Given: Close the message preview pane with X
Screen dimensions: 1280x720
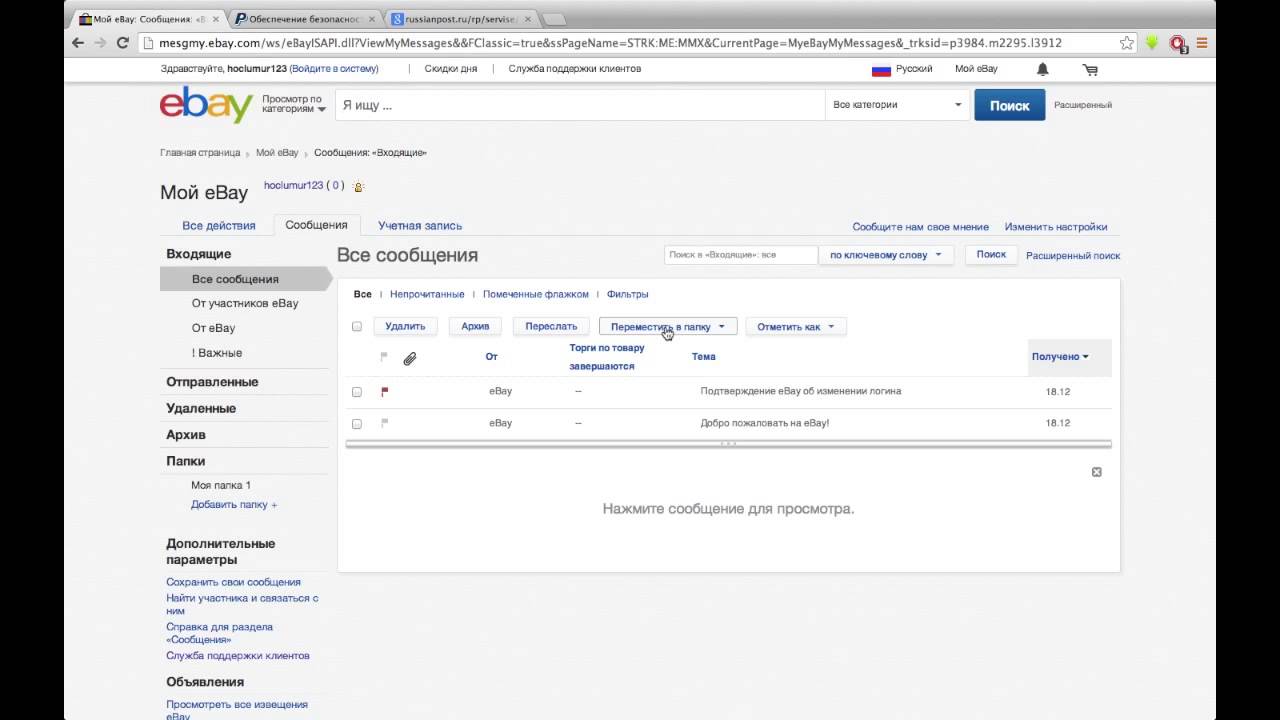Looking at the screenshot, I should pos(1097,472).
